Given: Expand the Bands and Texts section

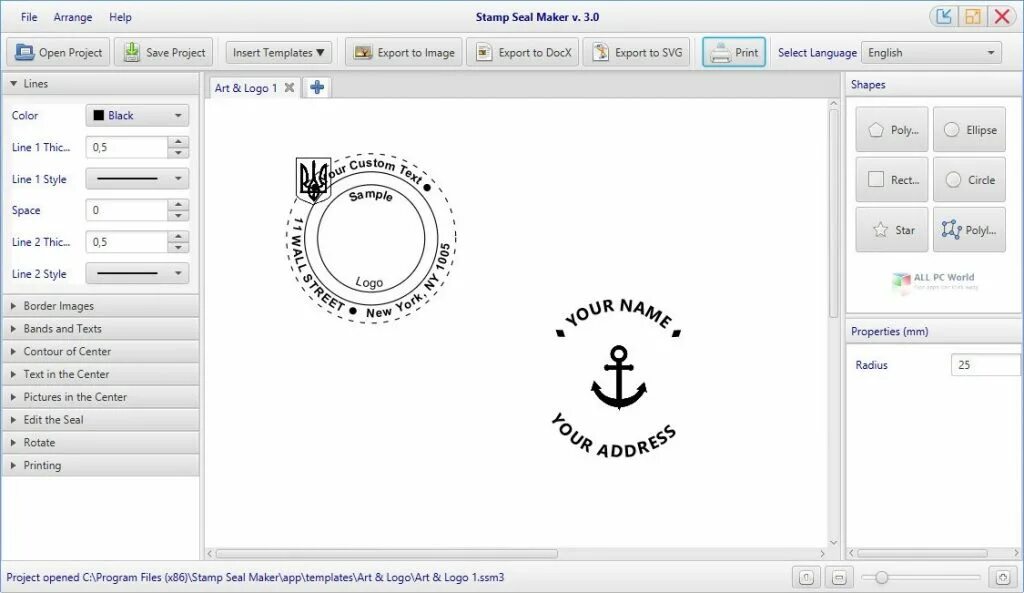Looking at the screenshot, I should (x=101, y=329).
